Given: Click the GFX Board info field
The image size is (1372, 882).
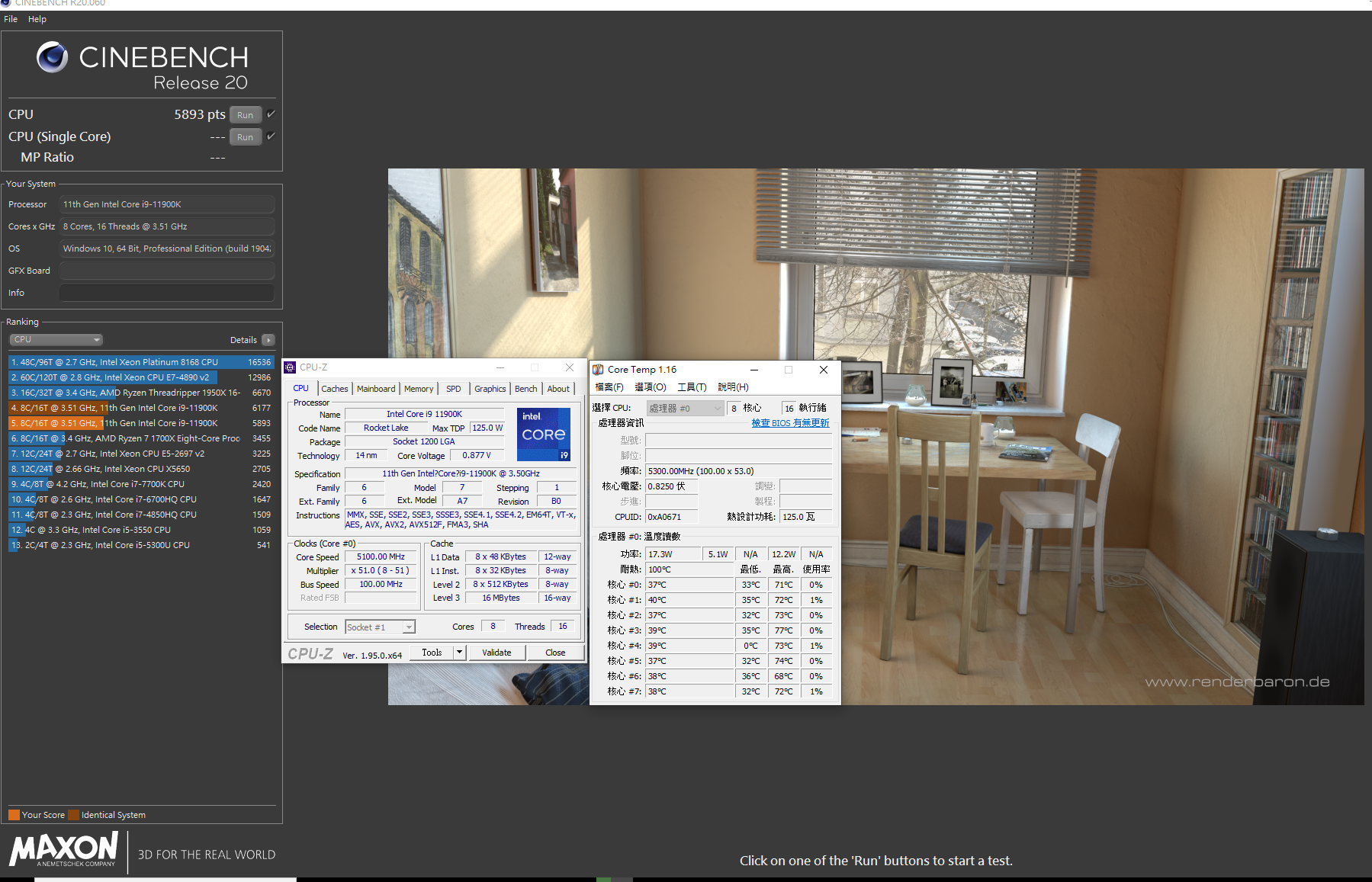Looking at the screenshot, I should click(x=167, y=271).
